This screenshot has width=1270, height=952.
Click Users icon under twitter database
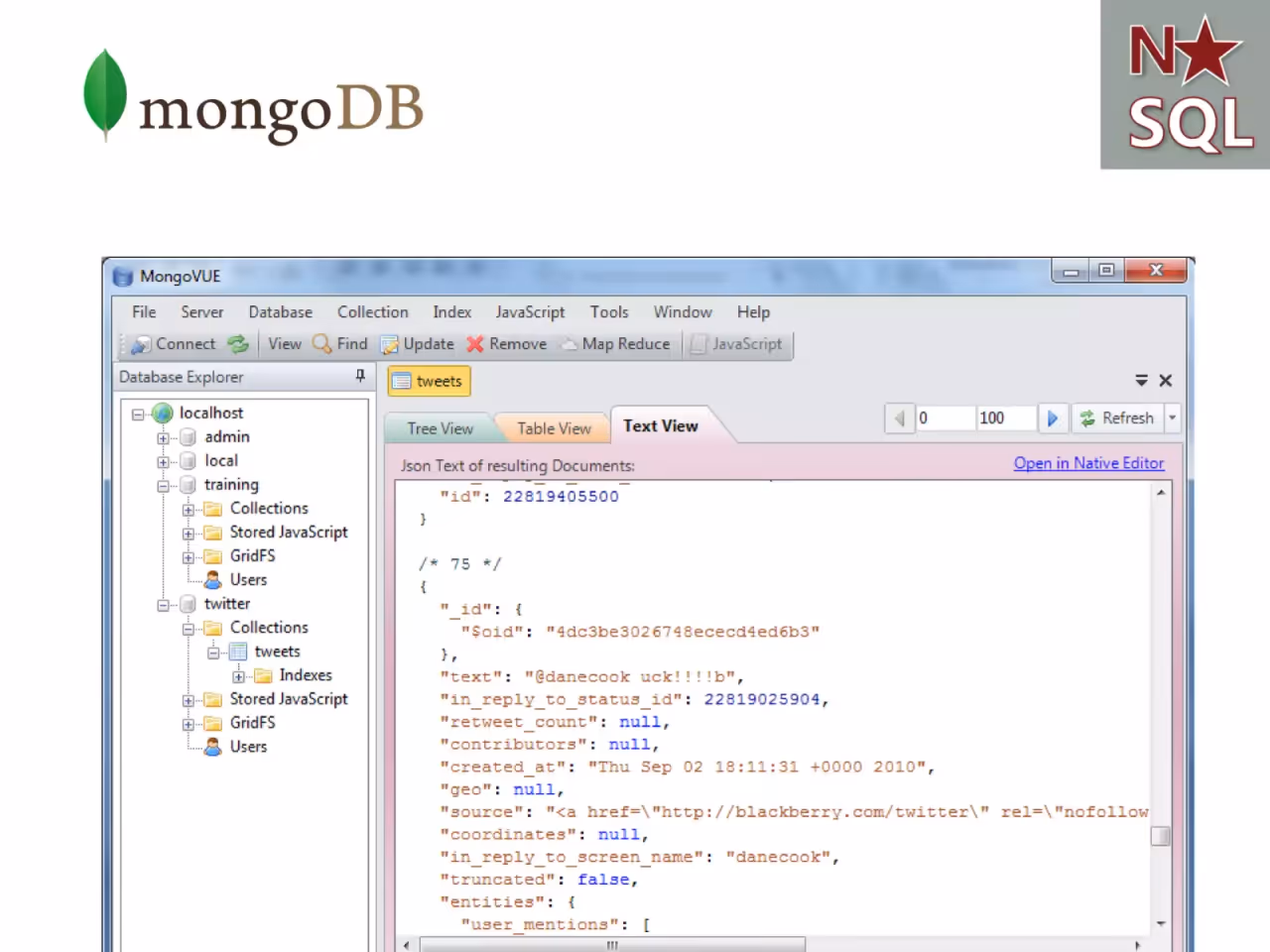point(212,747)
